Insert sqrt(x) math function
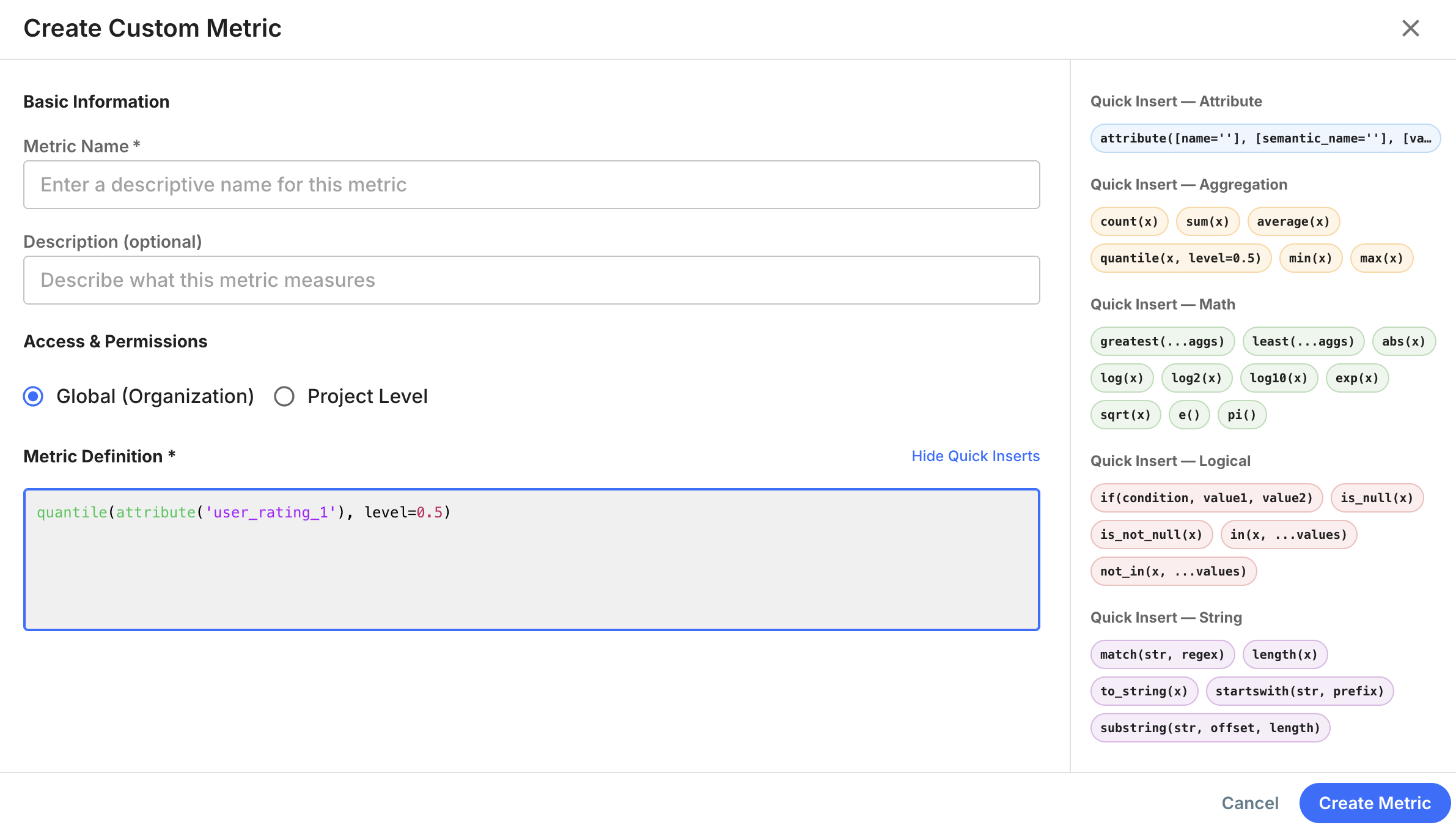1456x833 pixels. point(1125,415)
